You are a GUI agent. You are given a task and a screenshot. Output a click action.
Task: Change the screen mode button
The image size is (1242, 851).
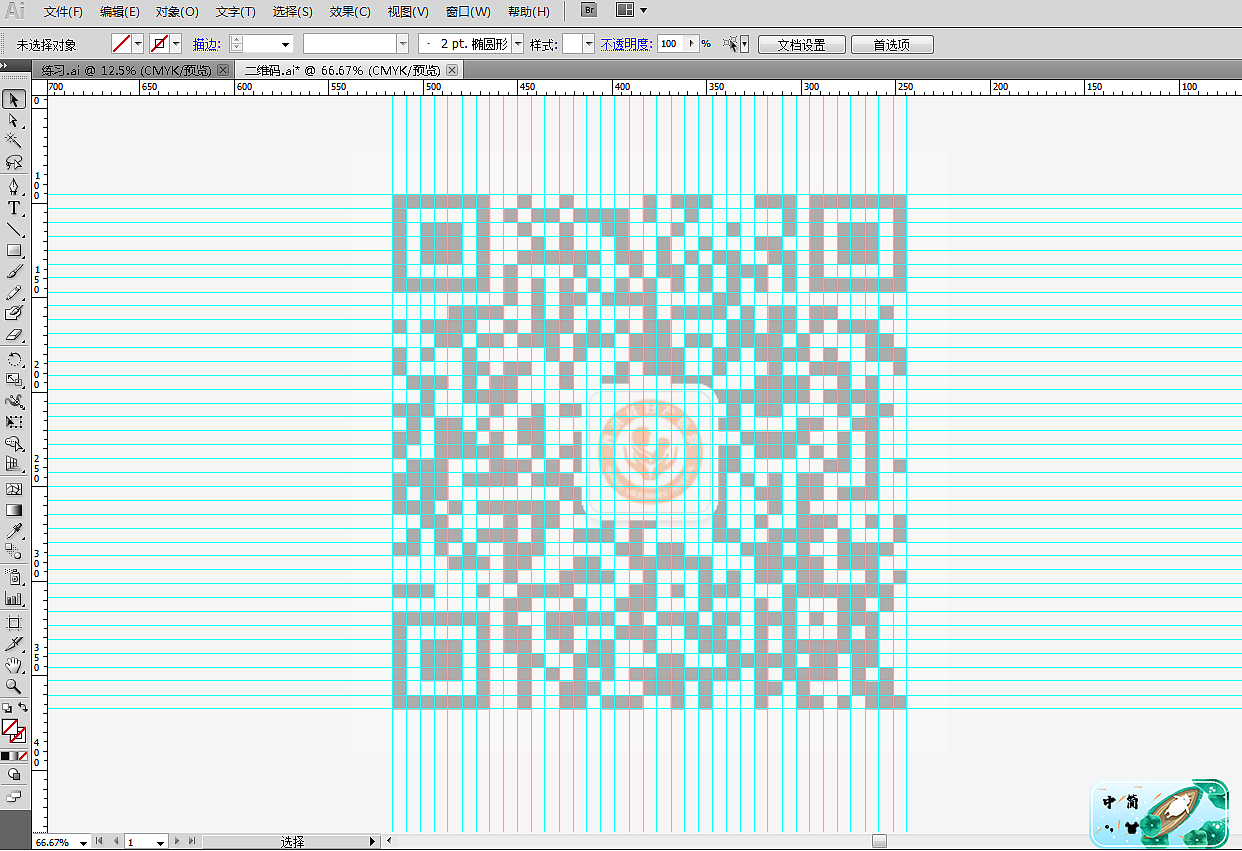click(x=14, y=796)
